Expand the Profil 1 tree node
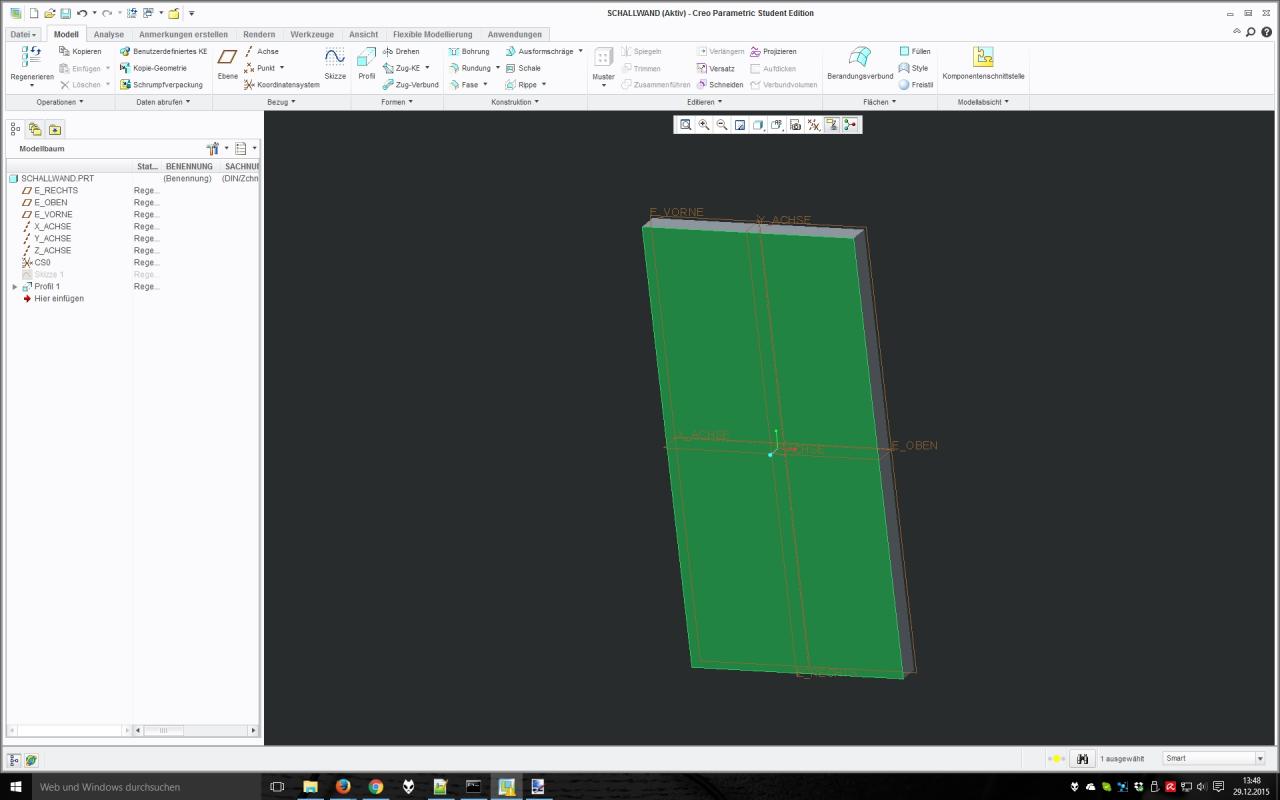 point(15,287)
